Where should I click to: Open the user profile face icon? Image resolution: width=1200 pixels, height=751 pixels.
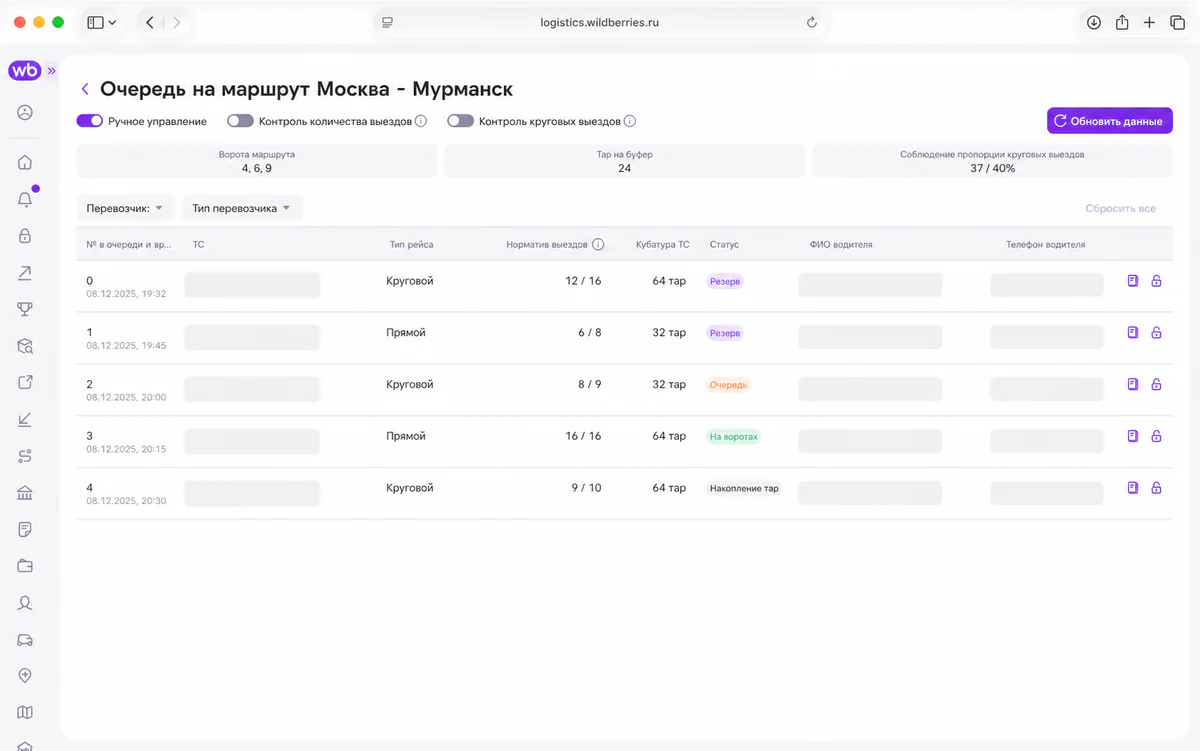click(x=25, y=112)
